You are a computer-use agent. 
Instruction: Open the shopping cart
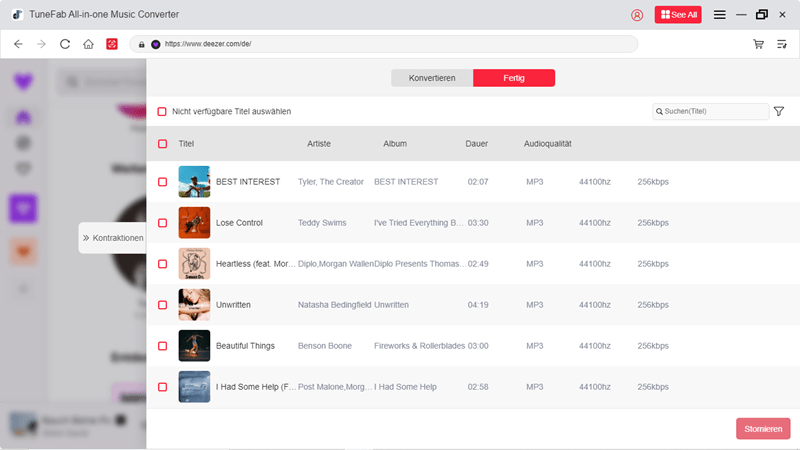coord(758,44)
